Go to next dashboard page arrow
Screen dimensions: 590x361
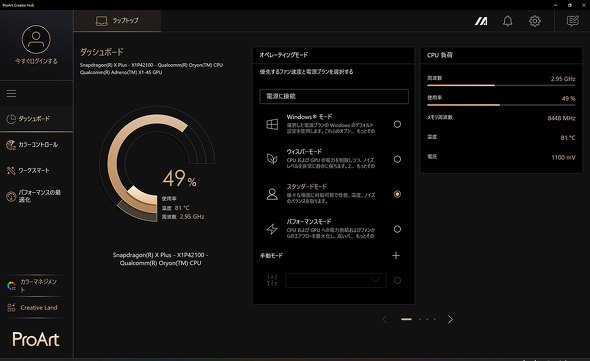pos(450,319)
